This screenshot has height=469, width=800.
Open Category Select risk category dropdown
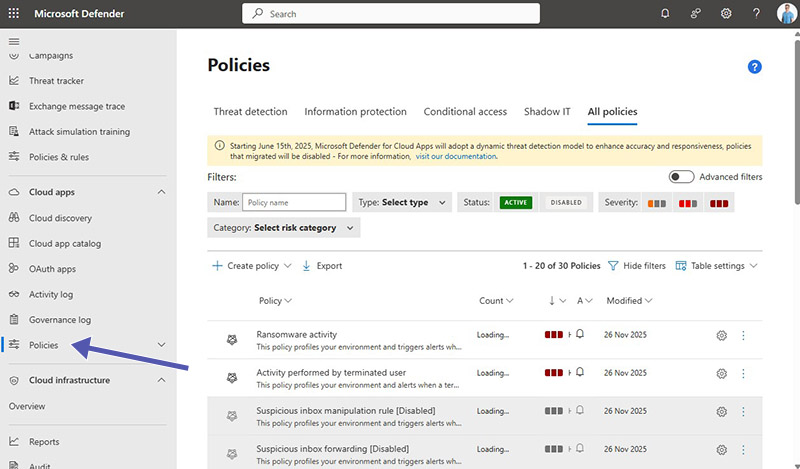(x=284, y=228)
